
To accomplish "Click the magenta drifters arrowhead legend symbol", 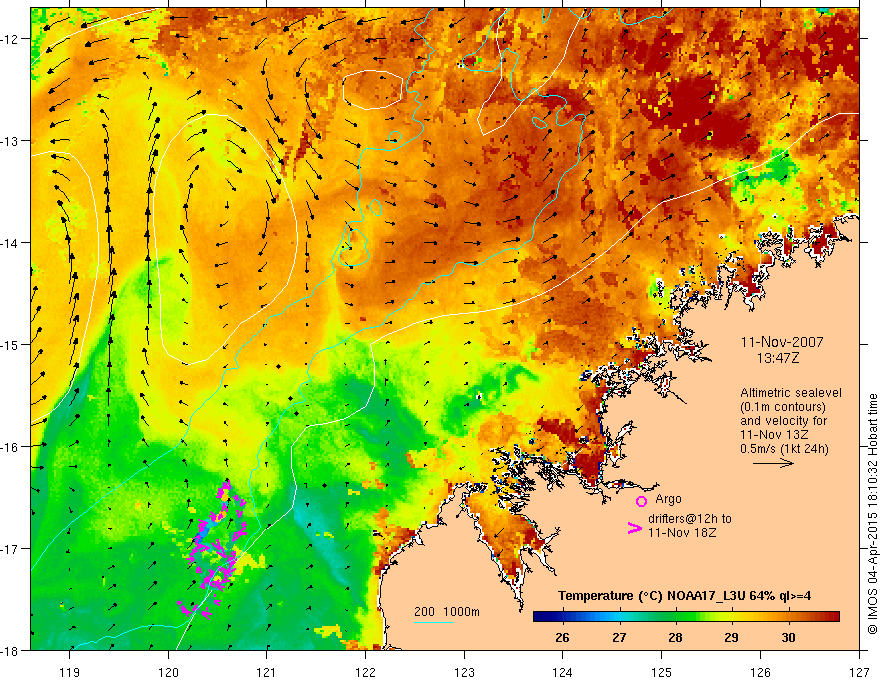I will click(634, 528).
